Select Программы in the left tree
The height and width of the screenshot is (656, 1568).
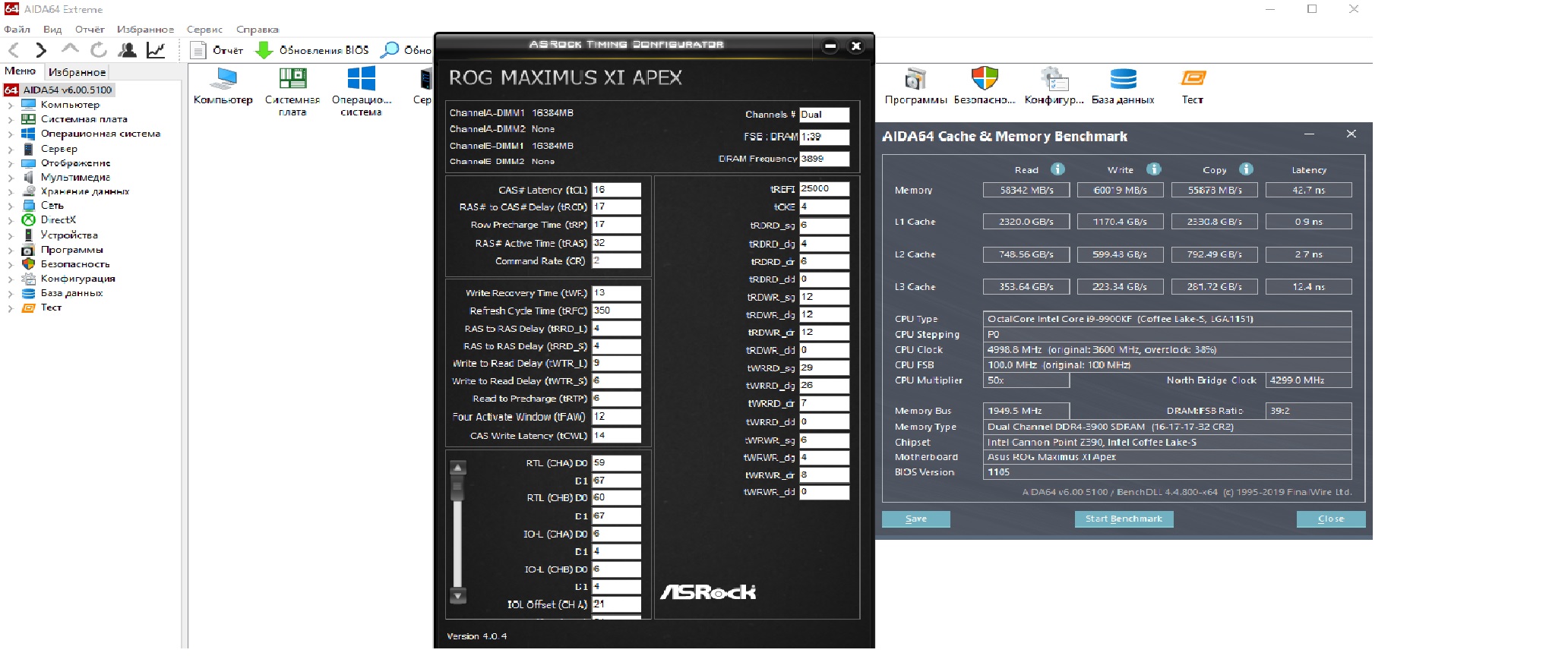click(72, 250)
